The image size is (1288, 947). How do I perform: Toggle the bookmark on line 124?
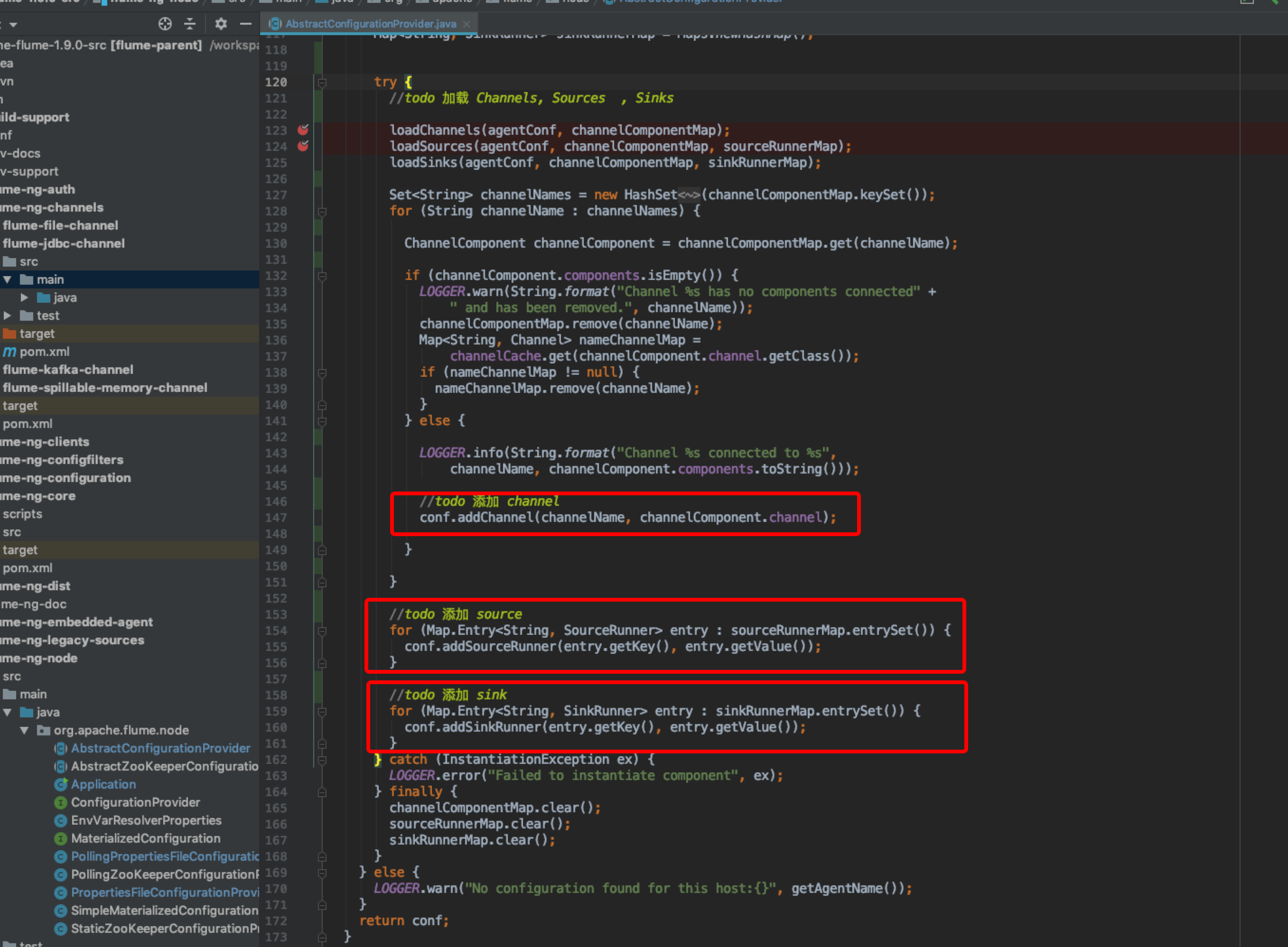(303, 147)
